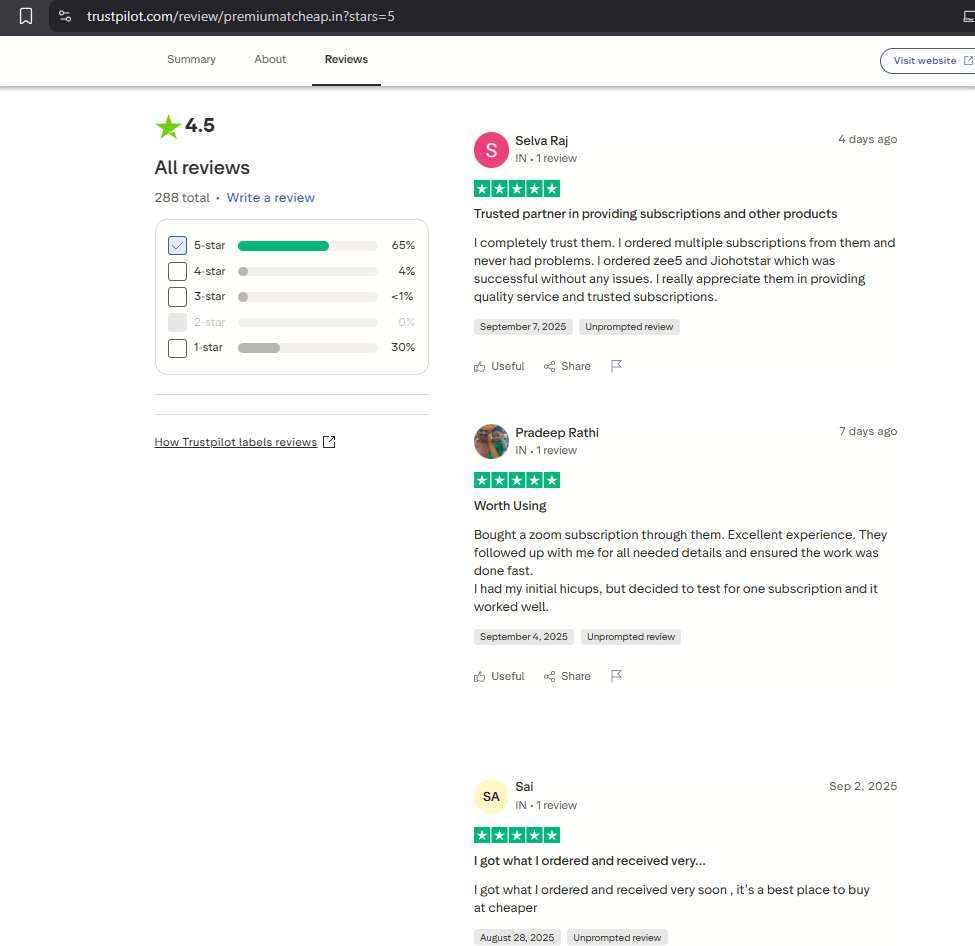This screenshot has height=946, width=975.
Task: Open the About tab
Action: [x=270, y=60]
